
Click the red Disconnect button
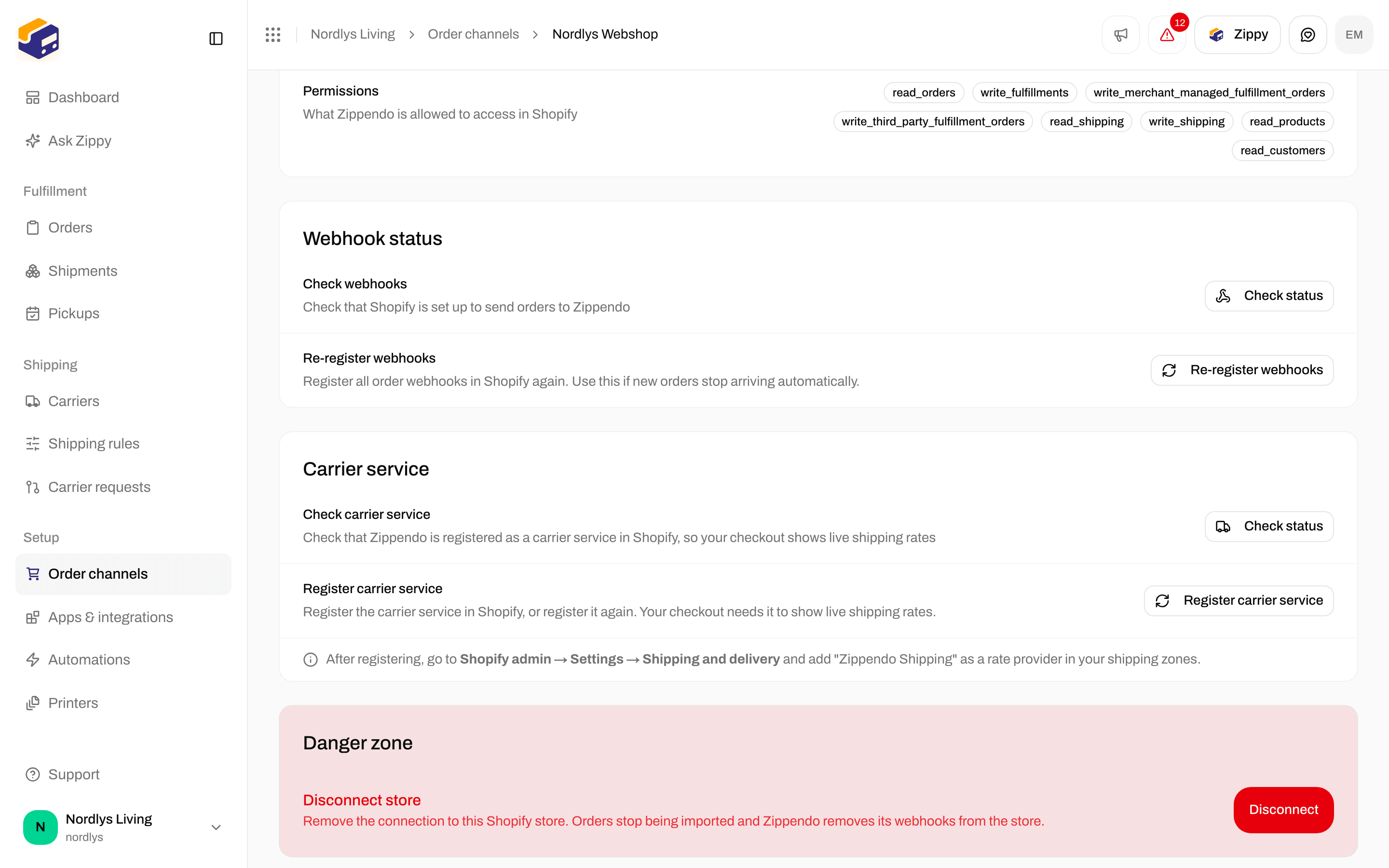1283,810
